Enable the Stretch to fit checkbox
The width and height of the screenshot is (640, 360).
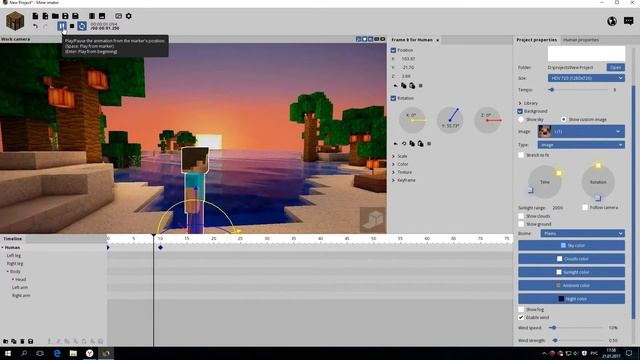coord(521,155)
